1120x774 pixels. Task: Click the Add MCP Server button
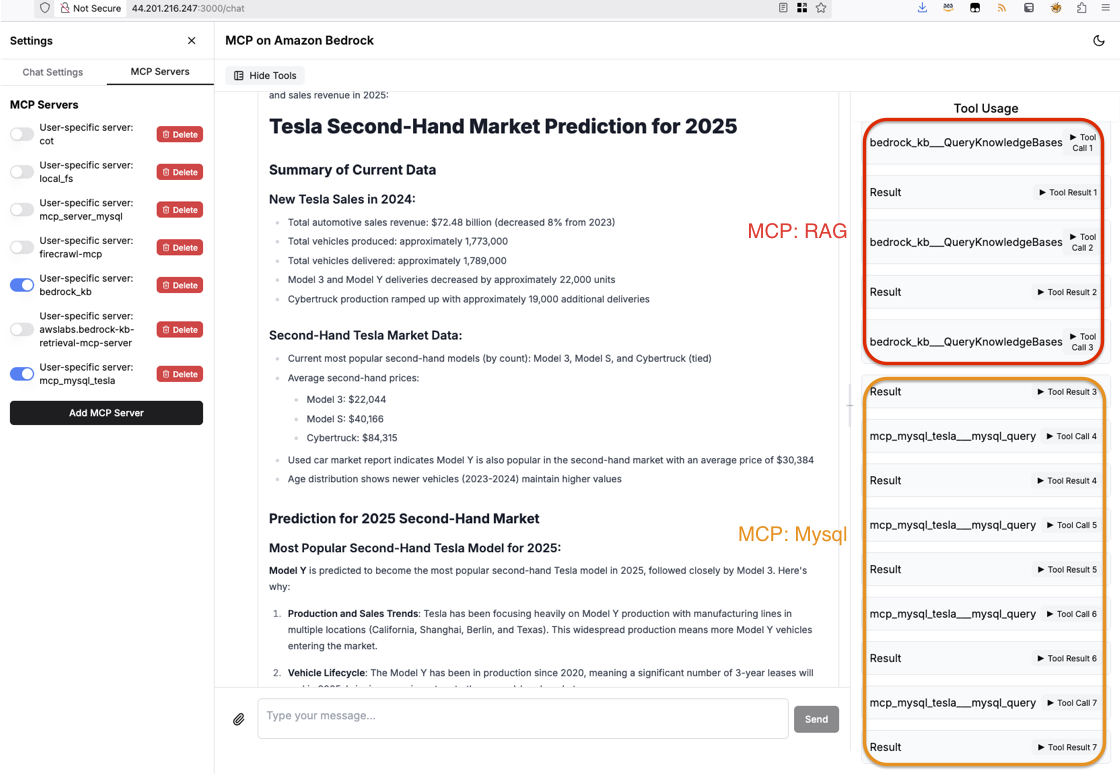(106, 413)
